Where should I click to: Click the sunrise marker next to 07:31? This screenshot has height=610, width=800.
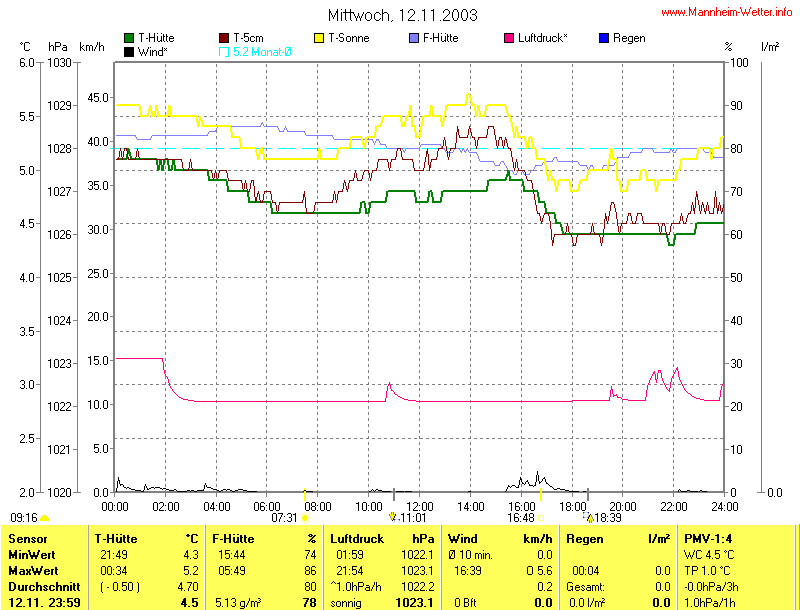pos(305,518)
